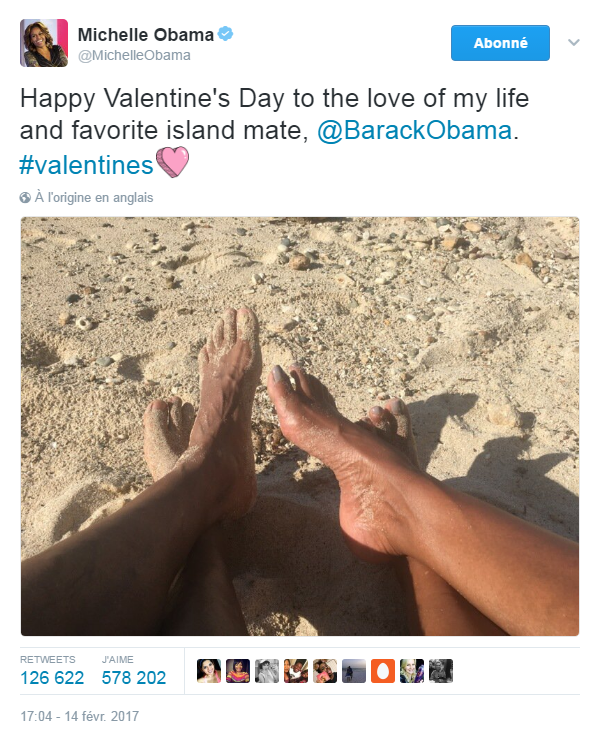The height and width of the screenshot is (732, 603).
Task: Click the first liker avatar in the row
Action: [209, 671]
